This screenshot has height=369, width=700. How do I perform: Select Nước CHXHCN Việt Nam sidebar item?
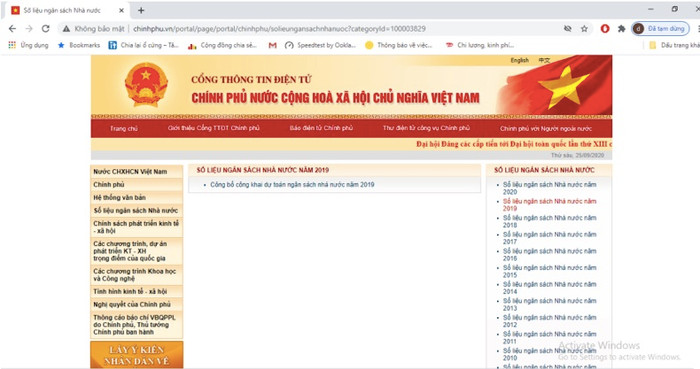coord(137,171)
